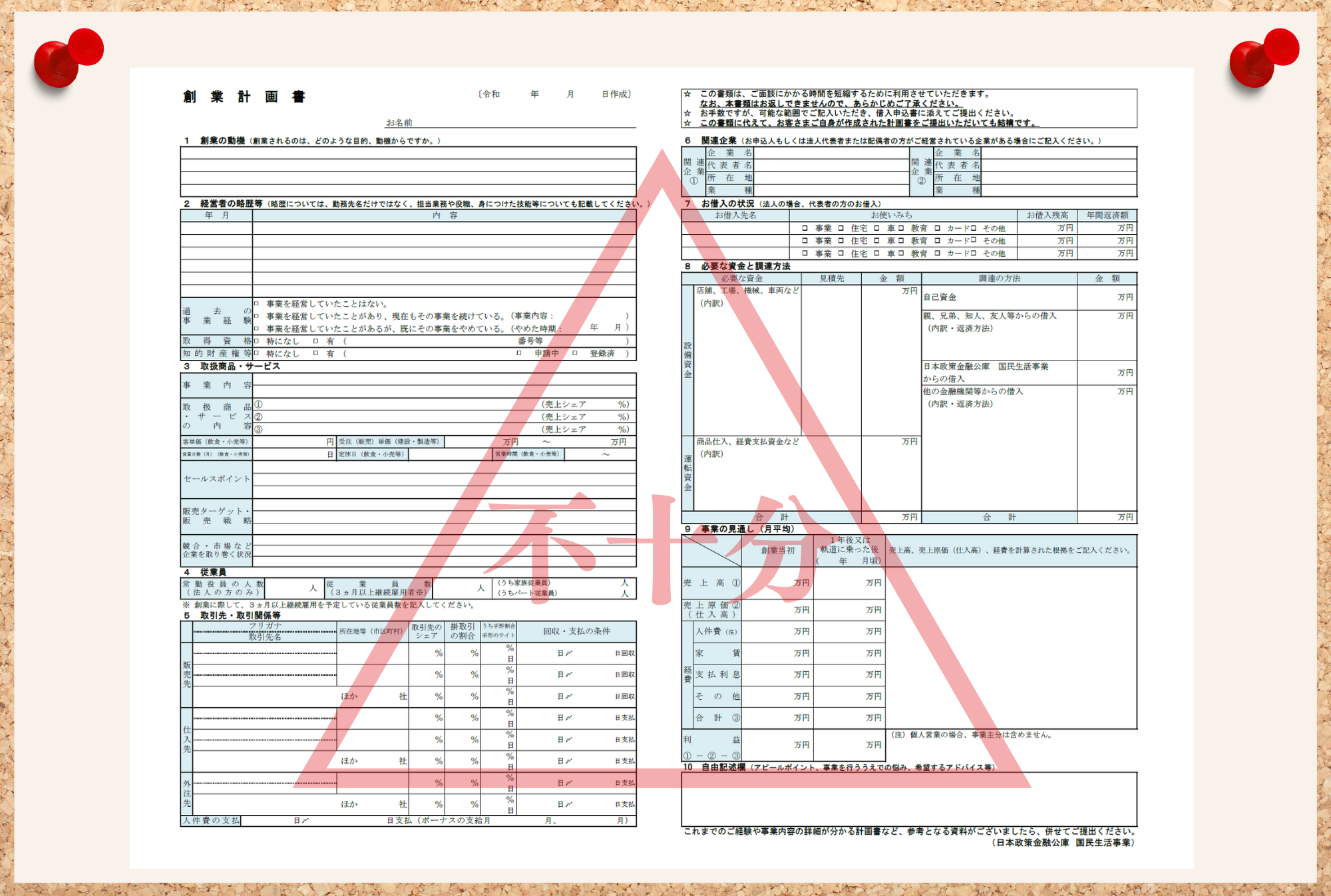Check '教育' box in third borrowing row
This screenshot has width=1331, height=896.
pyautogui.click(x=901, y=253)
